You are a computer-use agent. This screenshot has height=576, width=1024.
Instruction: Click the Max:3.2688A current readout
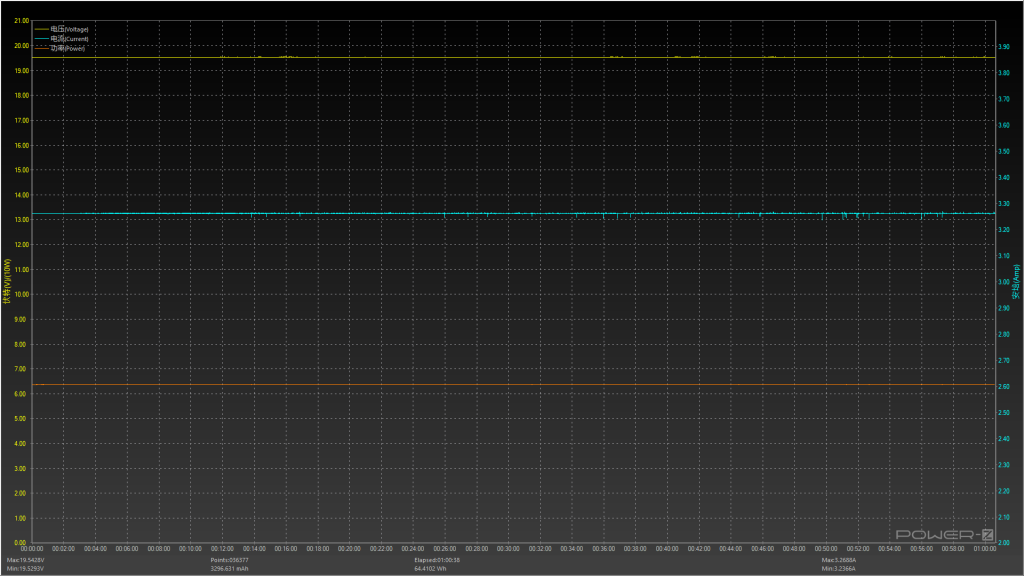(839, 560)
